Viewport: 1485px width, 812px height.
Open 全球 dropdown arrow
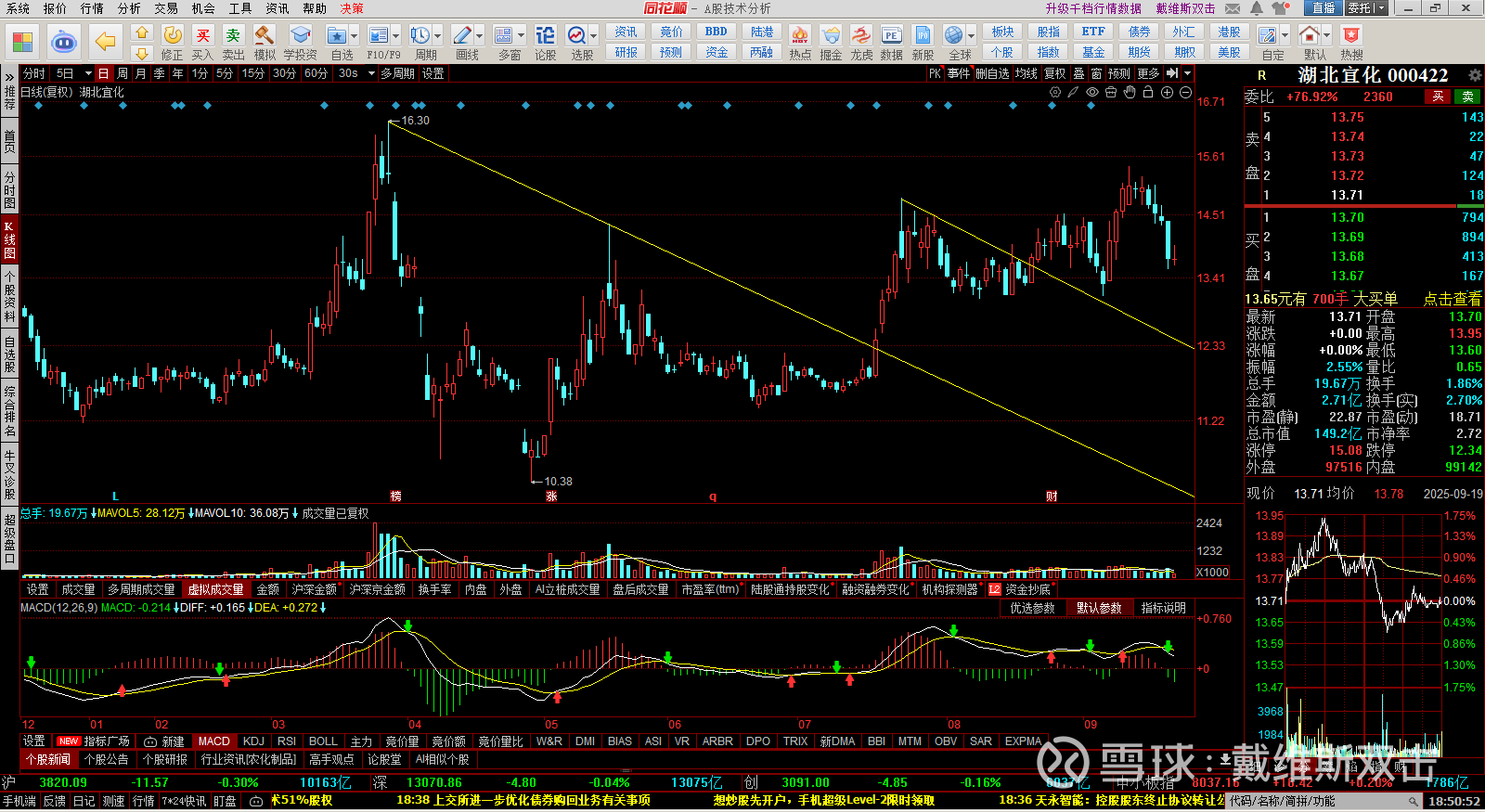pyautogui.click(x=971, y=36)
